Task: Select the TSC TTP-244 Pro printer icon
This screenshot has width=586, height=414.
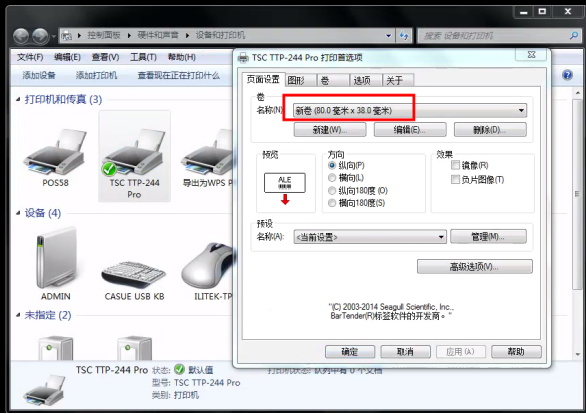Action: point(134,152)
